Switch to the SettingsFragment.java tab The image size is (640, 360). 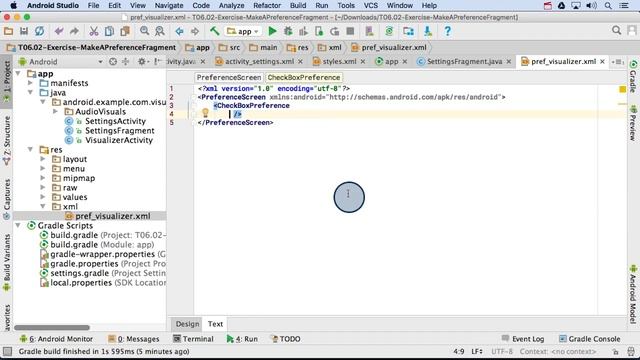point(464,62)
